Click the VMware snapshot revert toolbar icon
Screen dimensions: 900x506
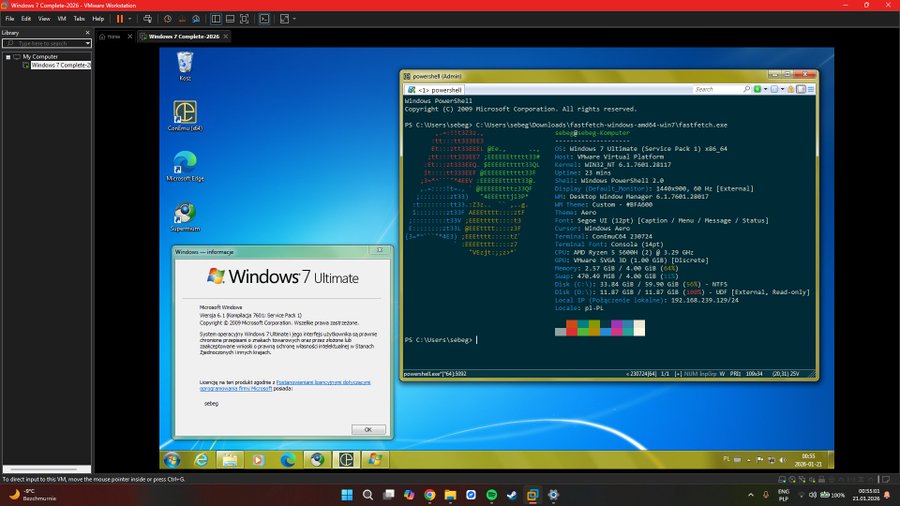[184, 18]
